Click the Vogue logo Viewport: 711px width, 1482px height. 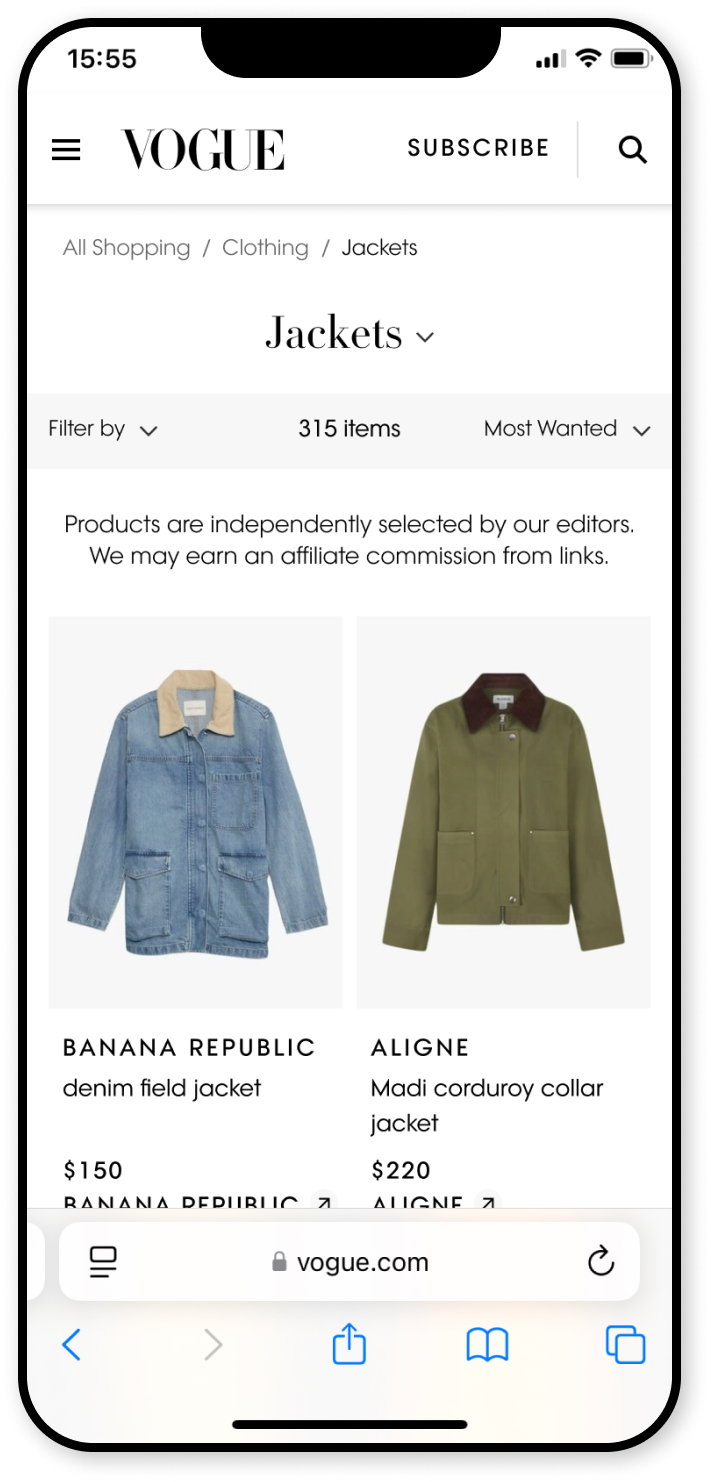click(203, 150)
